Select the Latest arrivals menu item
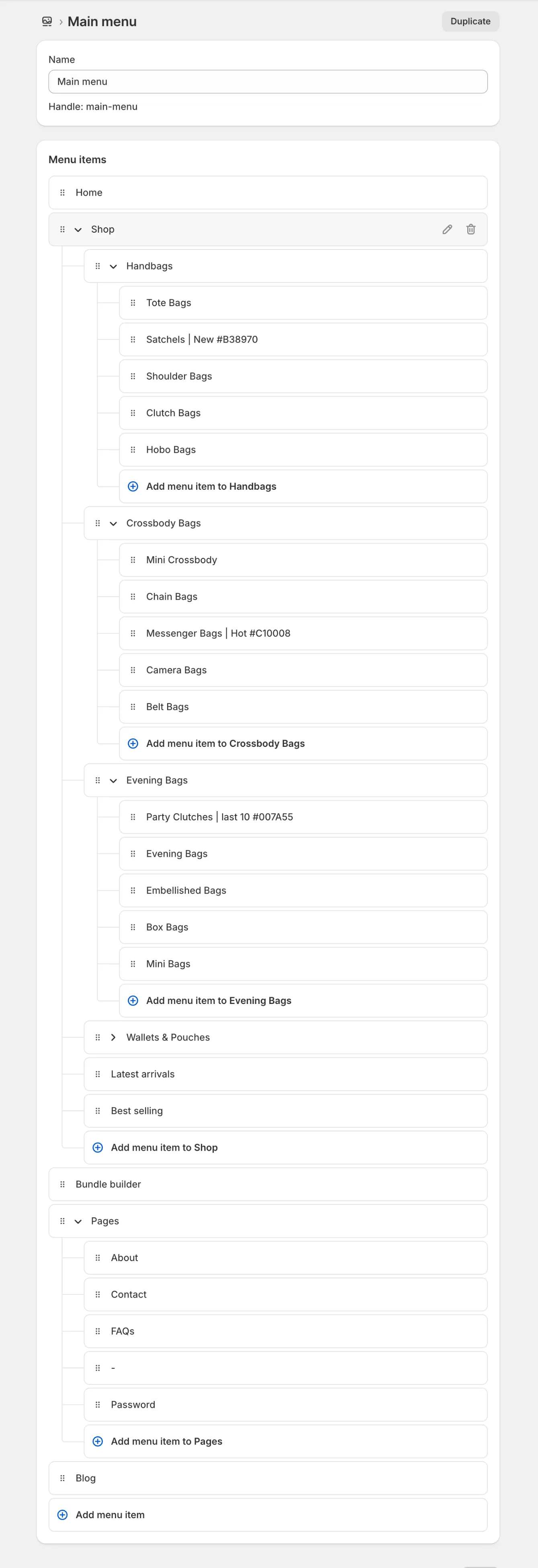 [142, 1074]
